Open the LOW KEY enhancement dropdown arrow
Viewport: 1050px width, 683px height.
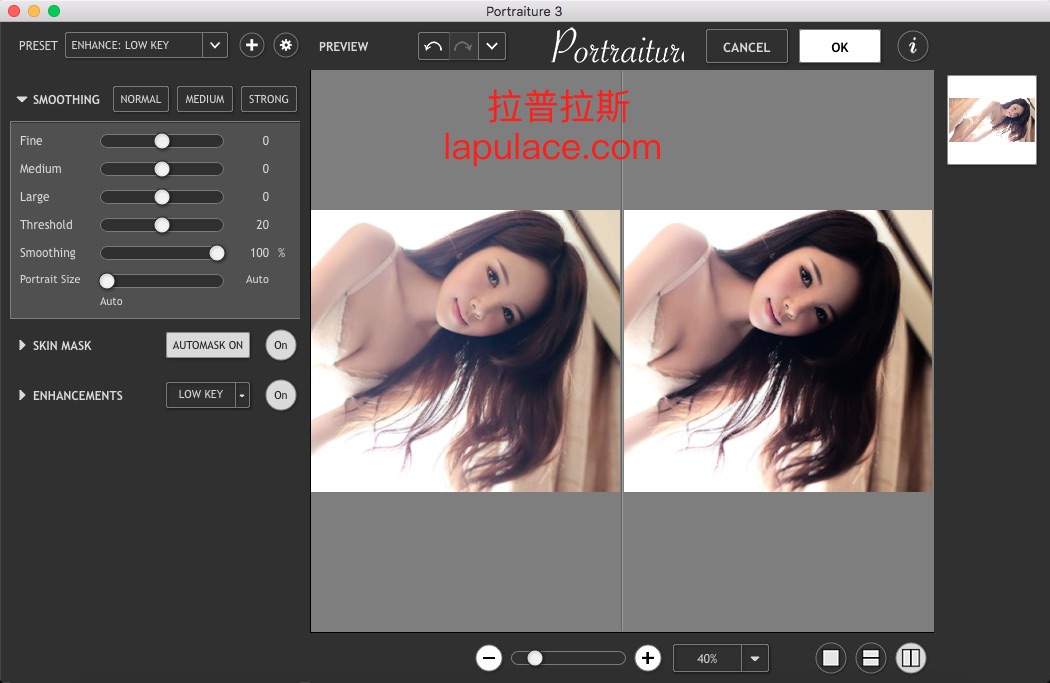pos(242,395)
